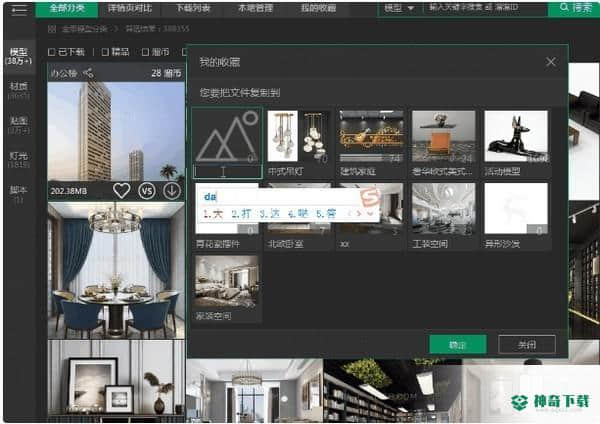Select the 建筑家庭 collection folder
This screenshot has width=600, height=424.
click(x=371, y=144)
